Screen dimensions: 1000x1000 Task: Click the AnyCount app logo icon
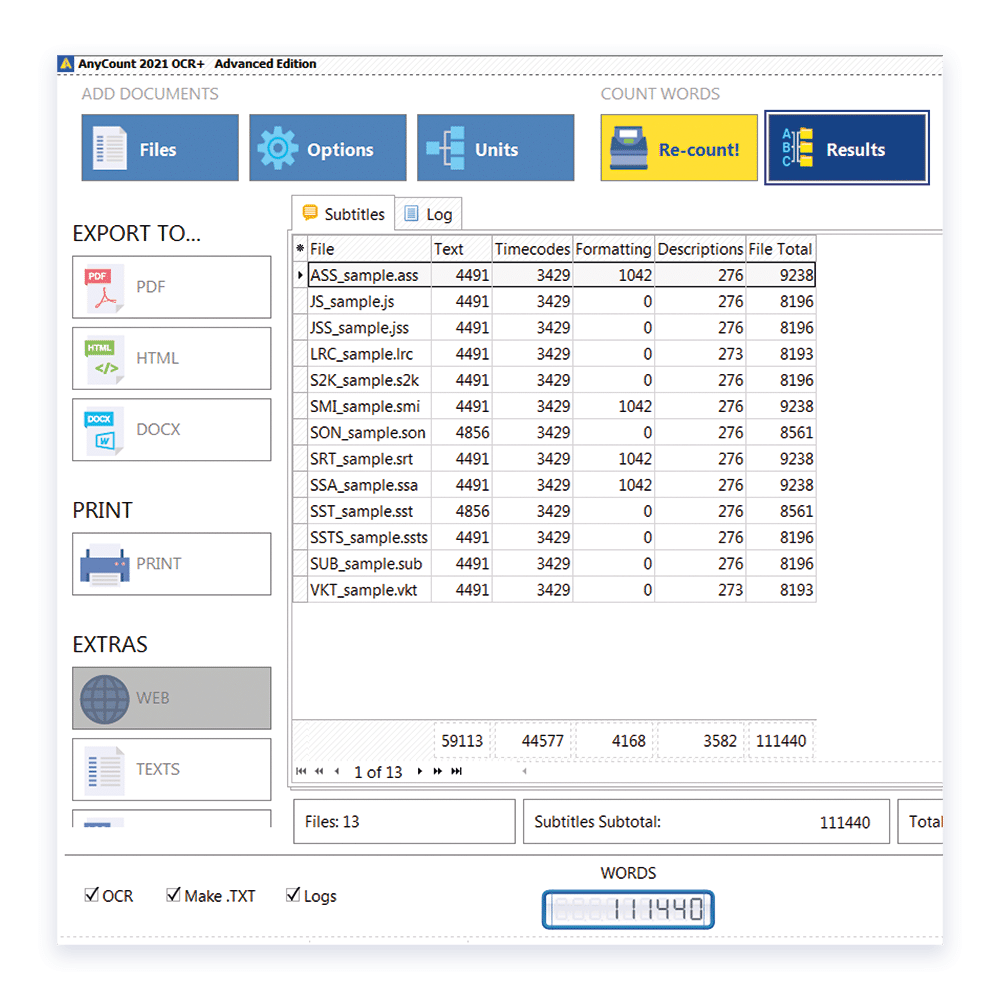[66, 64]
